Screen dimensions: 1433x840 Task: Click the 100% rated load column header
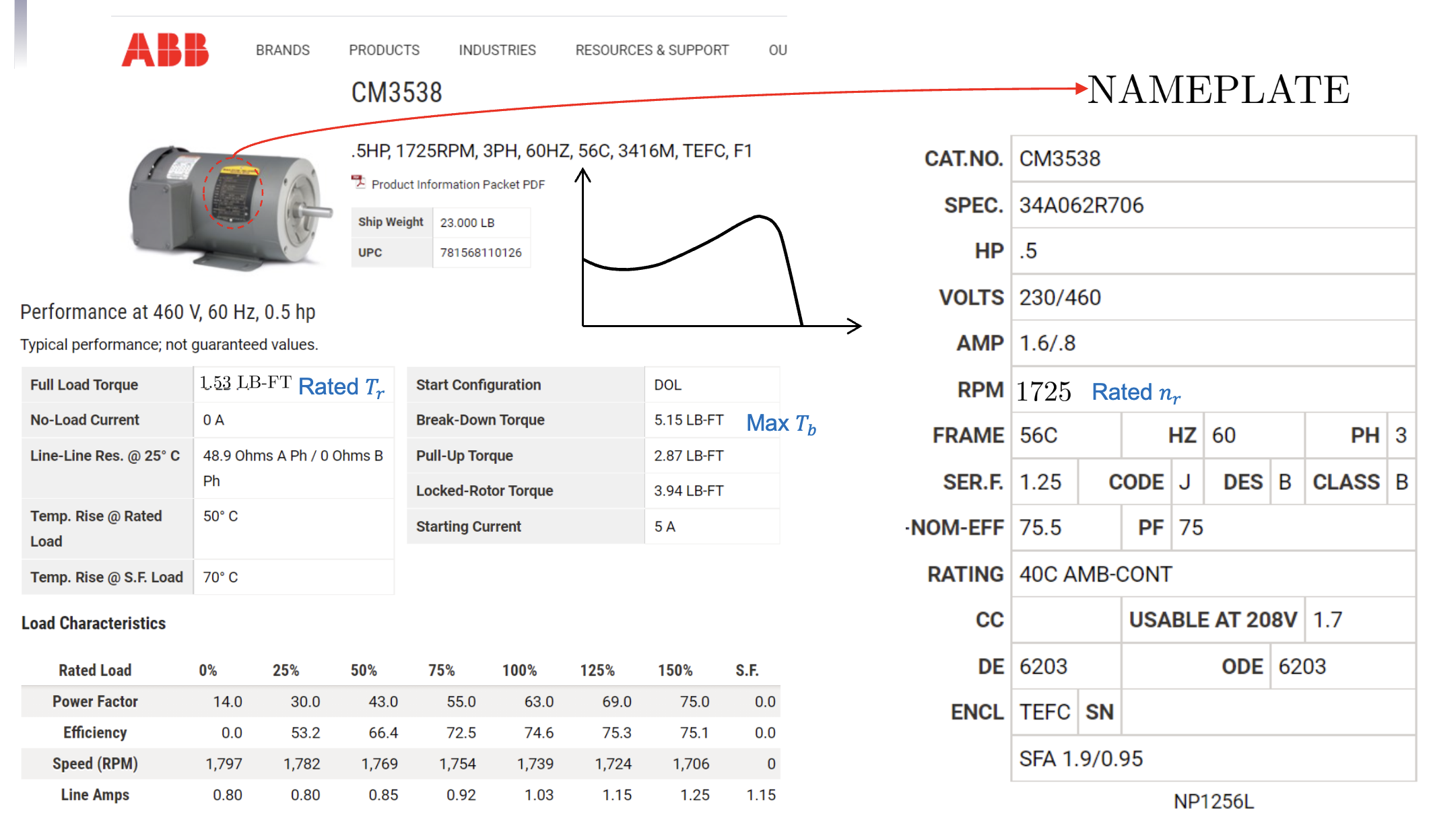pos(519,670)
